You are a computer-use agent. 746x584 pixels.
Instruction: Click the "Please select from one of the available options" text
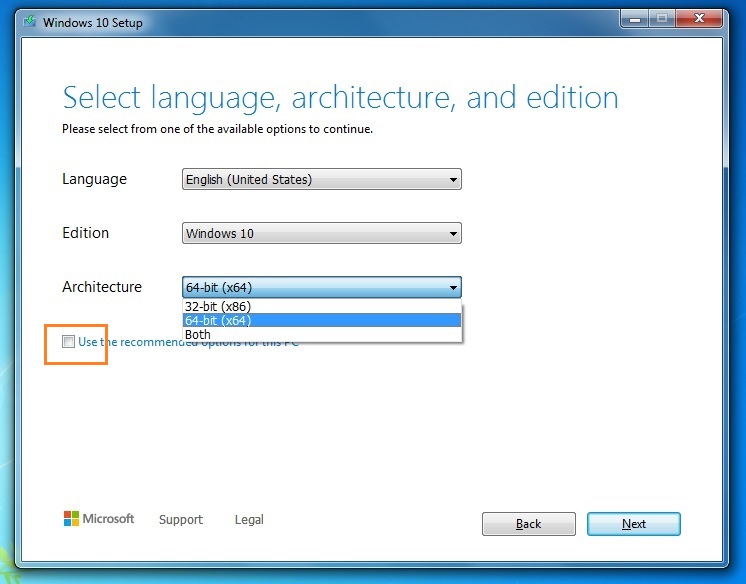coord(217,129)
